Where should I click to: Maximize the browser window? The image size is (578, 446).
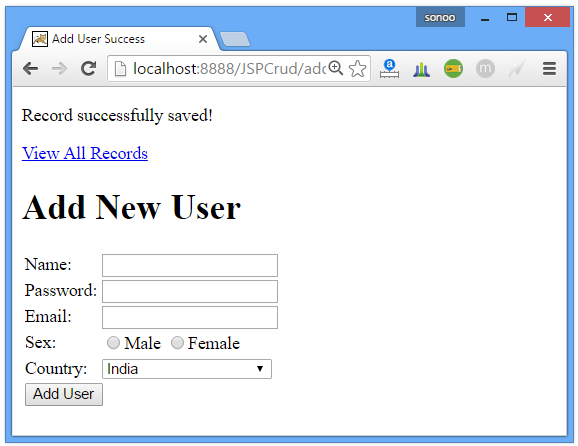coord(512,17)
